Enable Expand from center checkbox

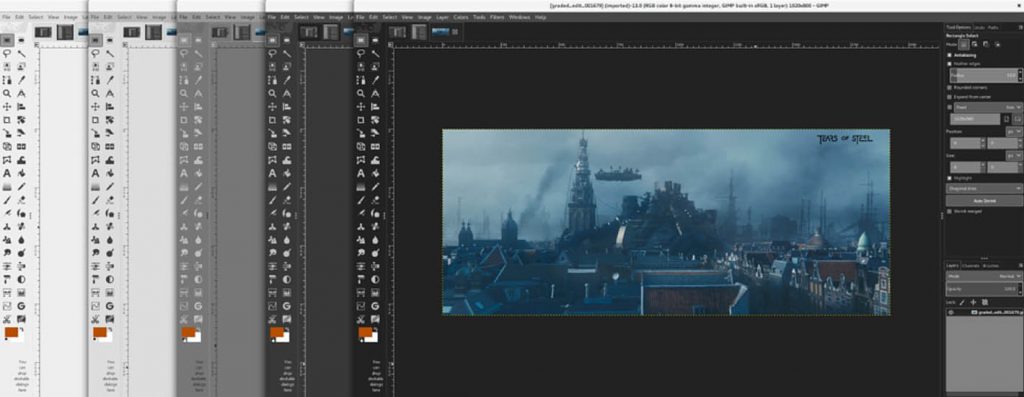pos(950,97)
